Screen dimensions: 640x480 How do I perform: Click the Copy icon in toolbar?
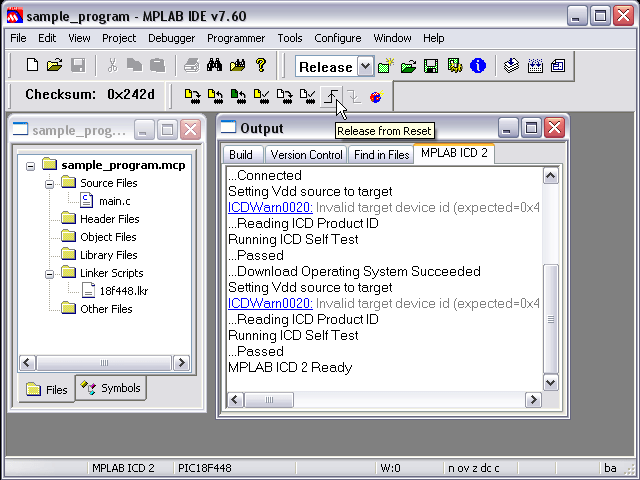click(134, 65)
